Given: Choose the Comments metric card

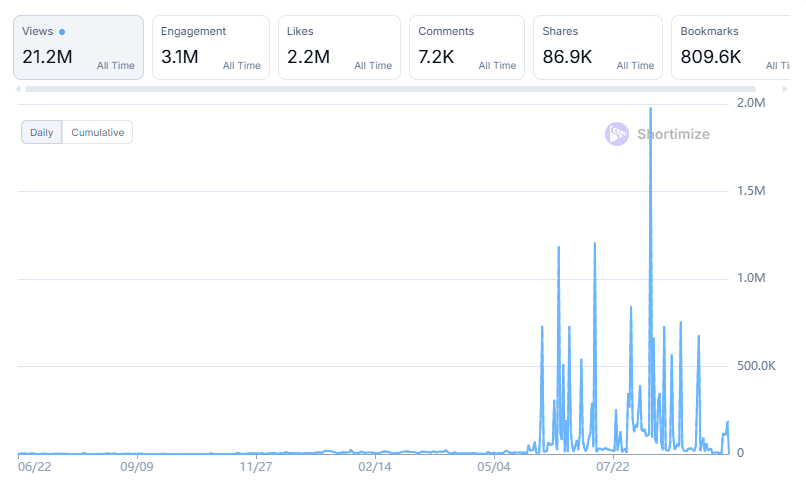Looking at the screenshot, I should (466, 47).
